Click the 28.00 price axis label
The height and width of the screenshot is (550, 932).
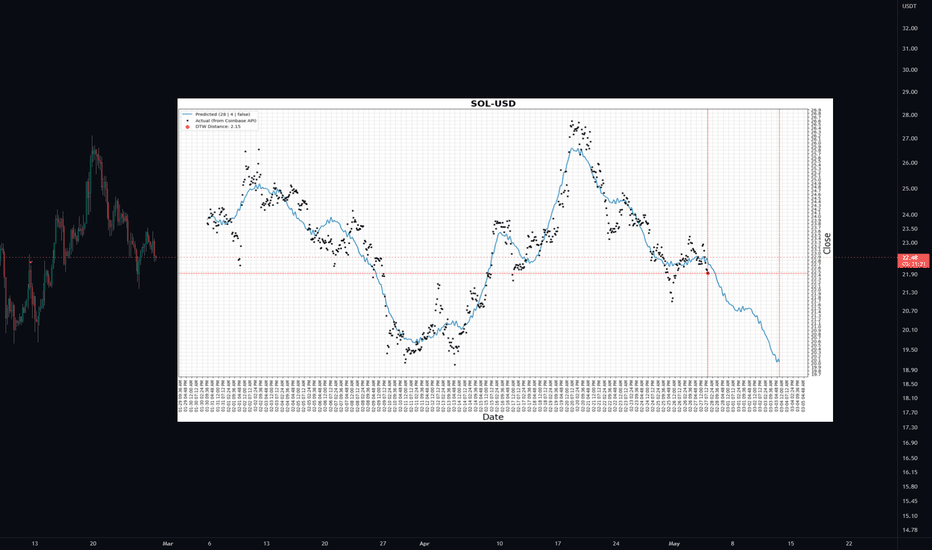point(909,115)
